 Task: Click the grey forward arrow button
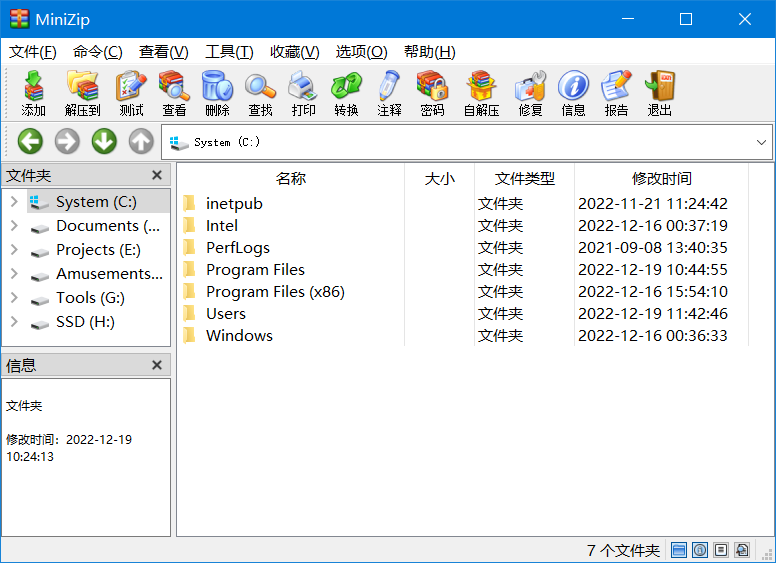pos(67,141)
